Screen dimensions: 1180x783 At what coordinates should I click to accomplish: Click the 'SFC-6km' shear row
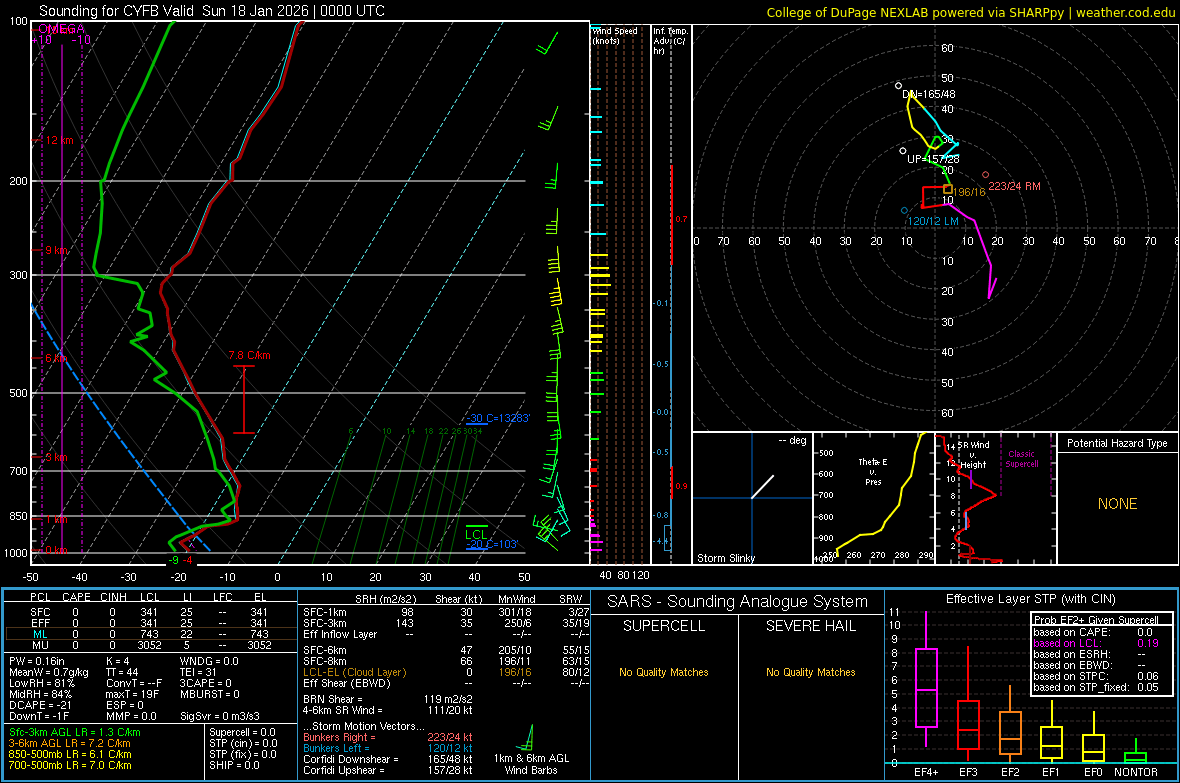coord(446,650)
